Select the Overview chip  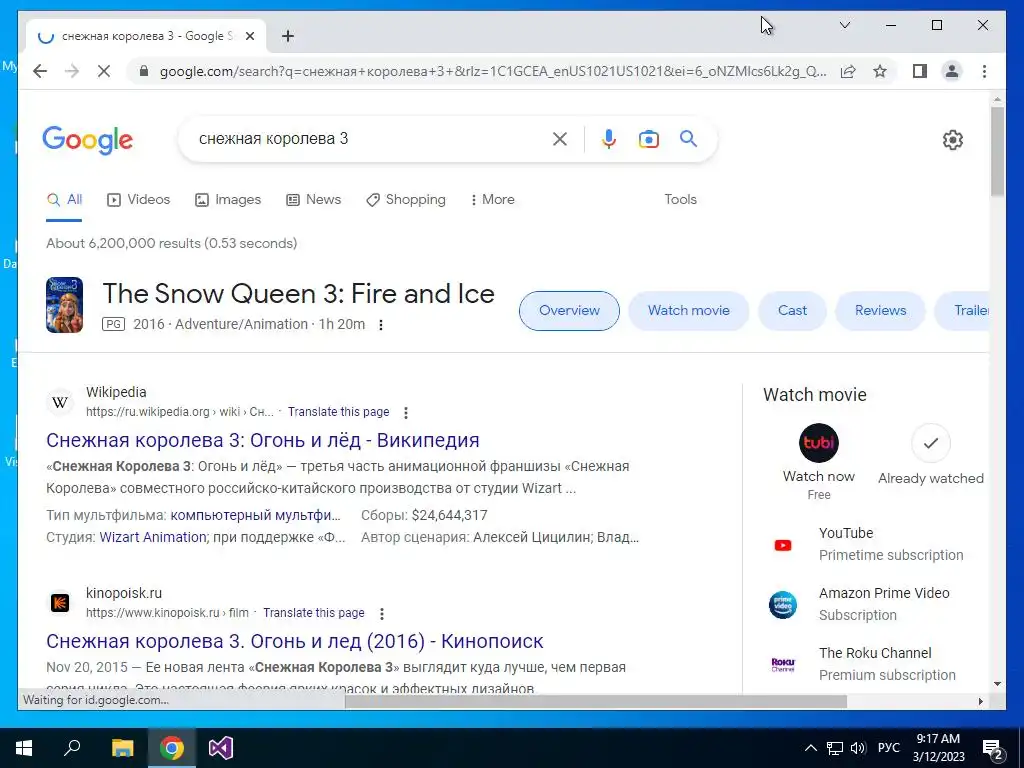[569, 311]
